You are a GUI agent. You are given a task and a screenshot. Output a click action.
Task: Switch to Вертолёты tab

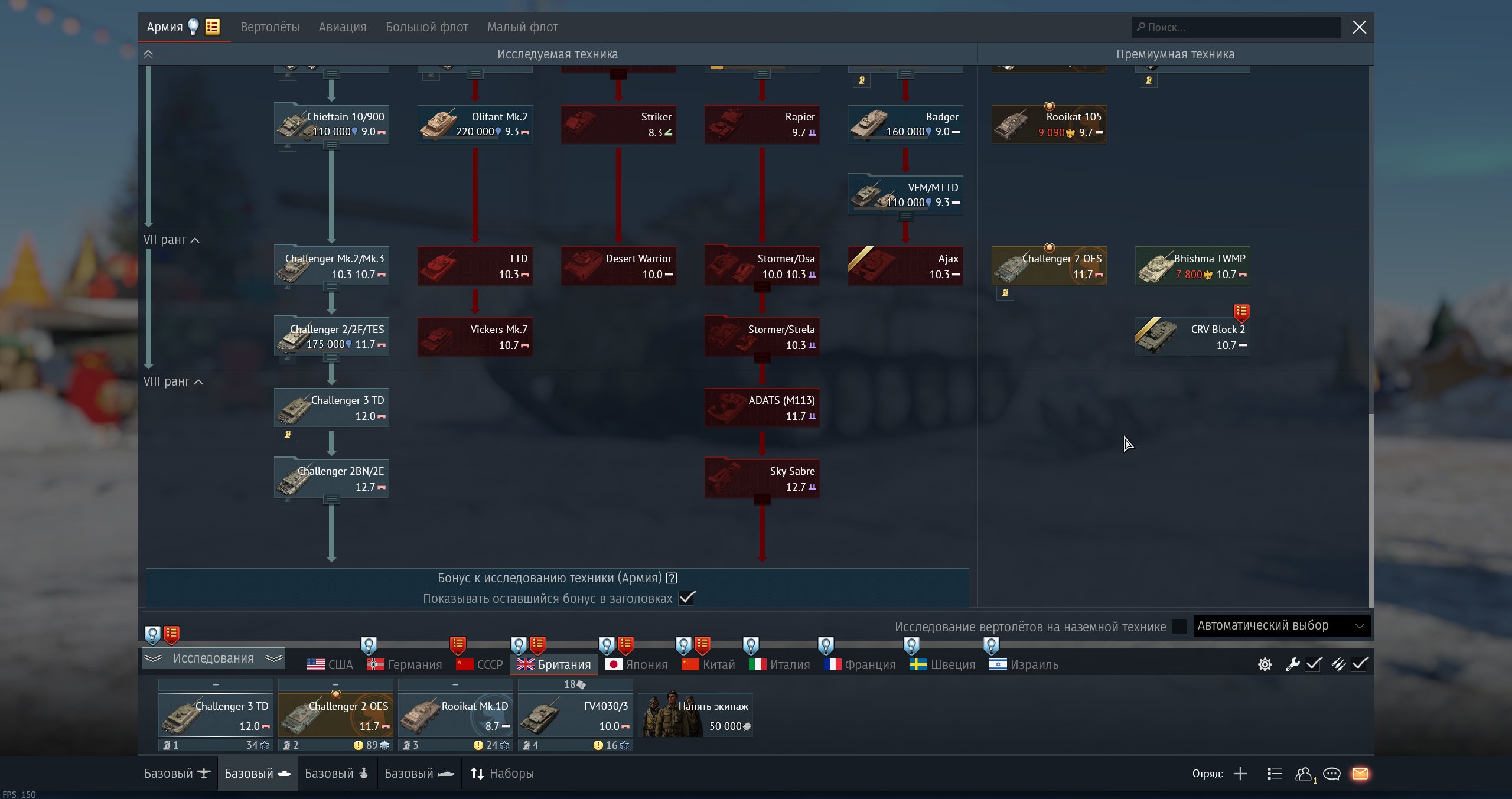pyautogui.click(x=269, y=27)
